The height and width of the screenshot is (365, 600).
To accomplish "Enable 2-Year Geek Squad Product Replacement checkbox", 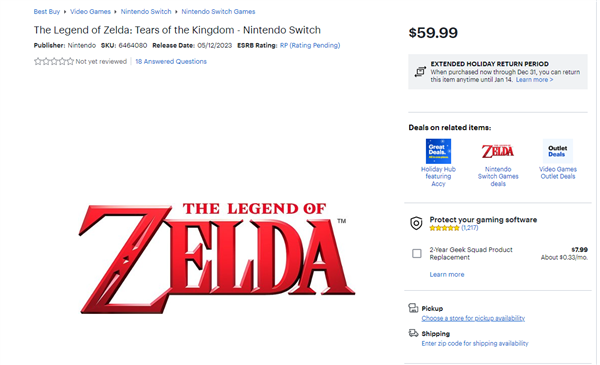I will [417, 253].
